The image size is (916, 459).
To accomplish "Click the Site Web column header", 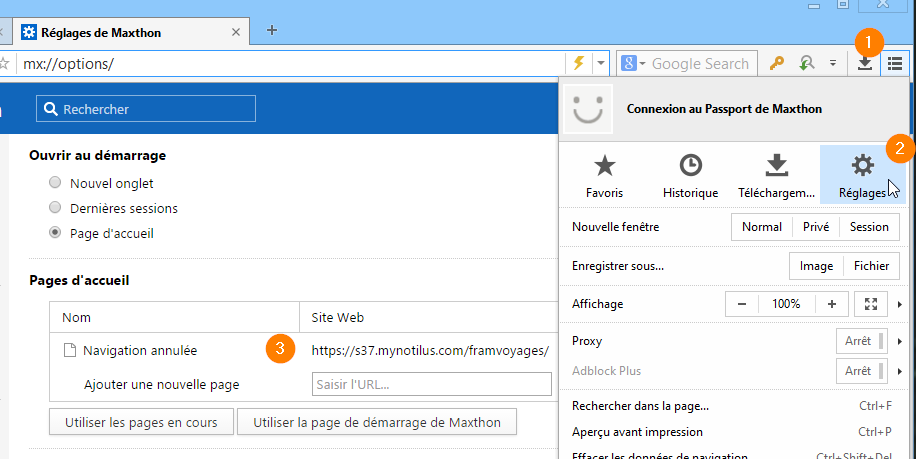I will tap(338, 317).
